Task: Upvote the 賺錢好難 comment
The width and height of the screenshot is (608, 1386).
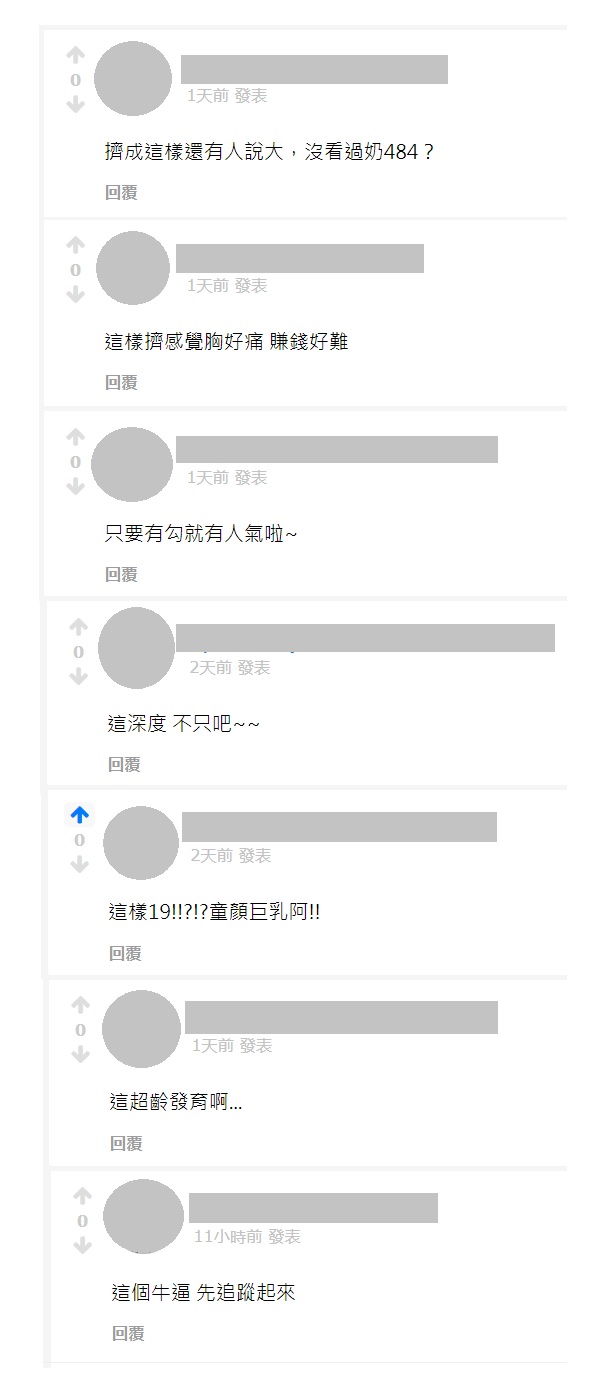Action: (x=76, y=246)
